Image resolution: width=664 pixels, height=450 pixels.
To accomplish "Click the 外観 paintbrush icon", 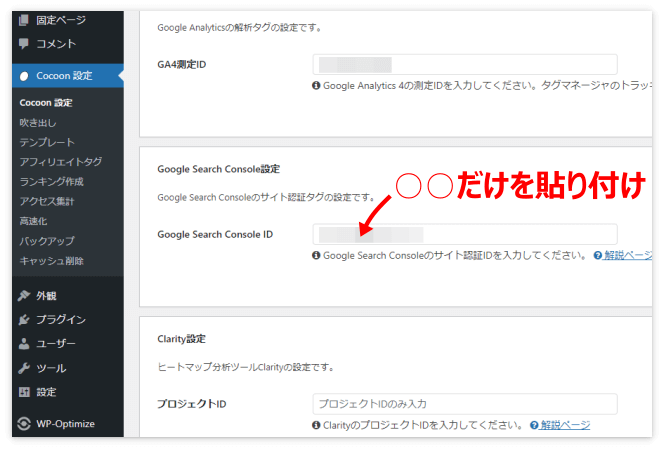I will (x=24, y=295).
